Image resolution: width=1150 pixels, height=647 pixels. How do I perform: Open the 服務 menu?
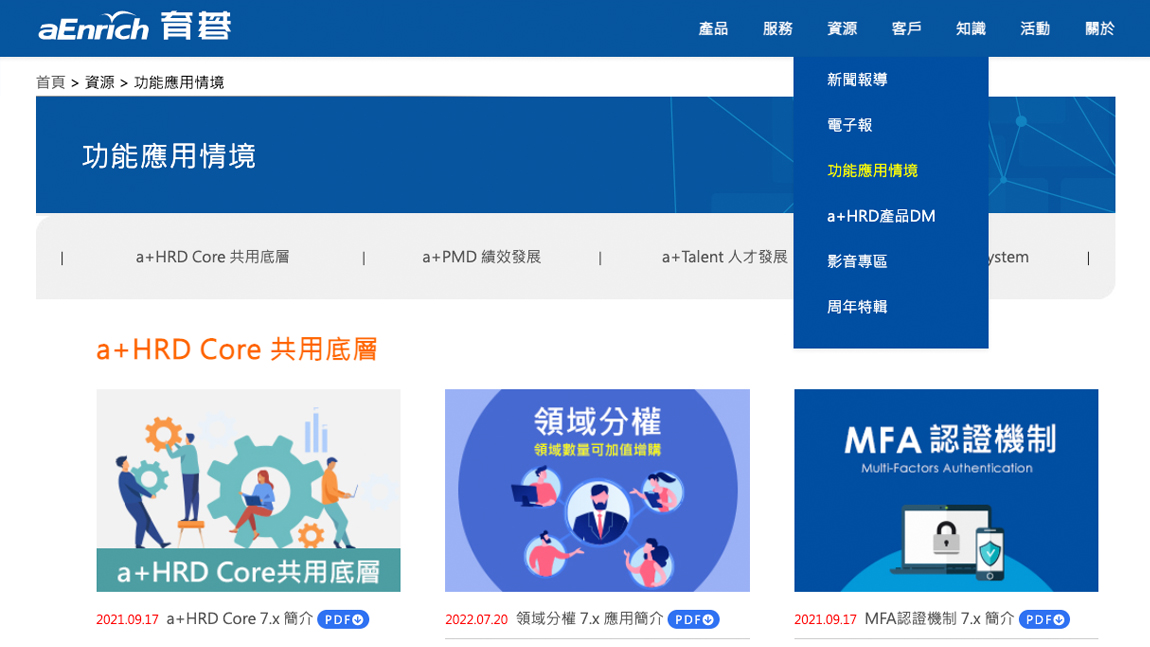click(777, 29)
